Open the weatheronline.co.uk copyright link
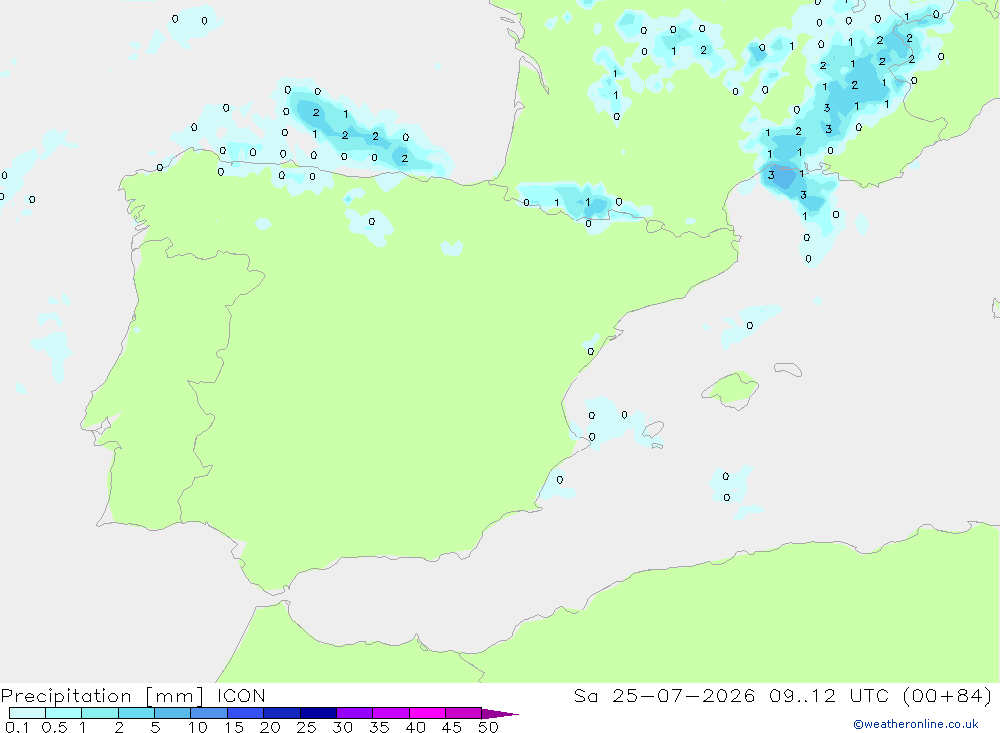 (916, 724)
